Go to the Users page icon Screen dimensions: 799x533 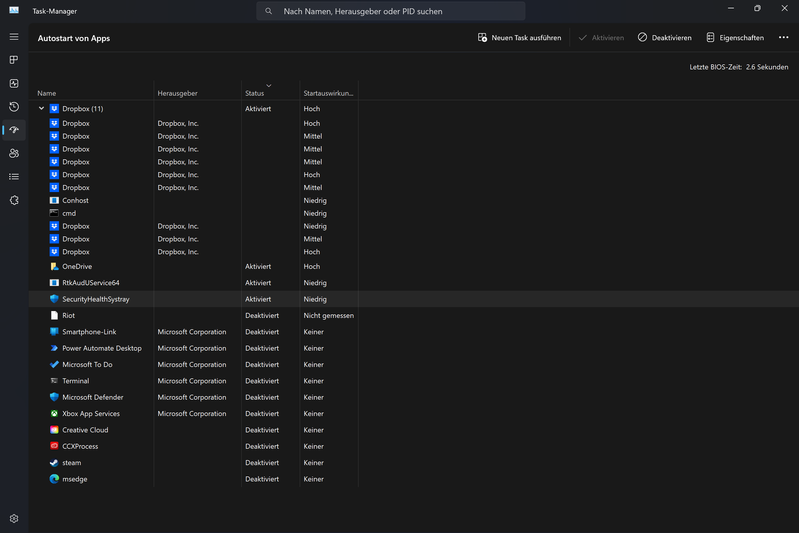tap(14, 153)
